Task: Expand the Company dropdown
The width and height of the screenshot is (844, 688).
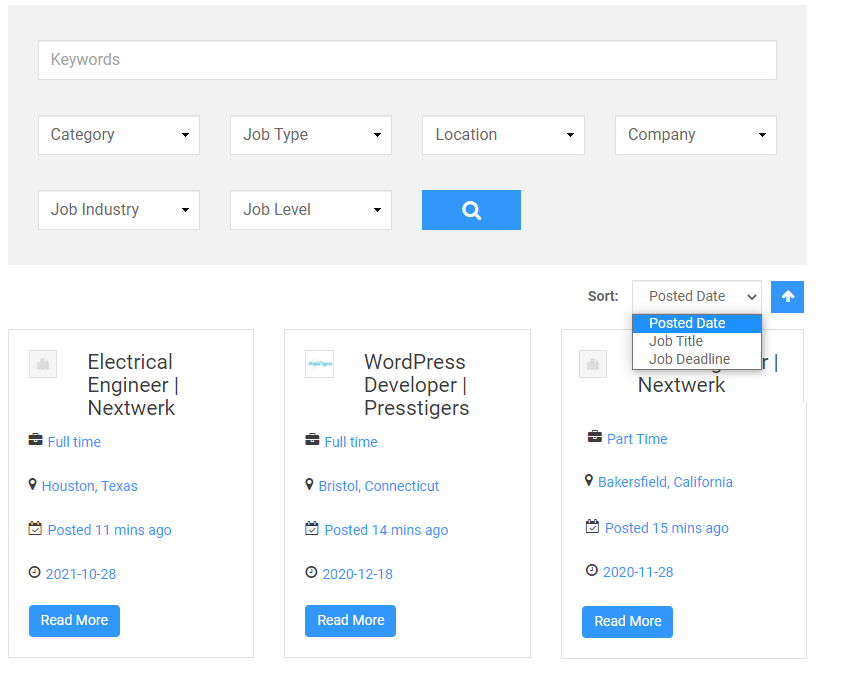Action: coord(695,135)
